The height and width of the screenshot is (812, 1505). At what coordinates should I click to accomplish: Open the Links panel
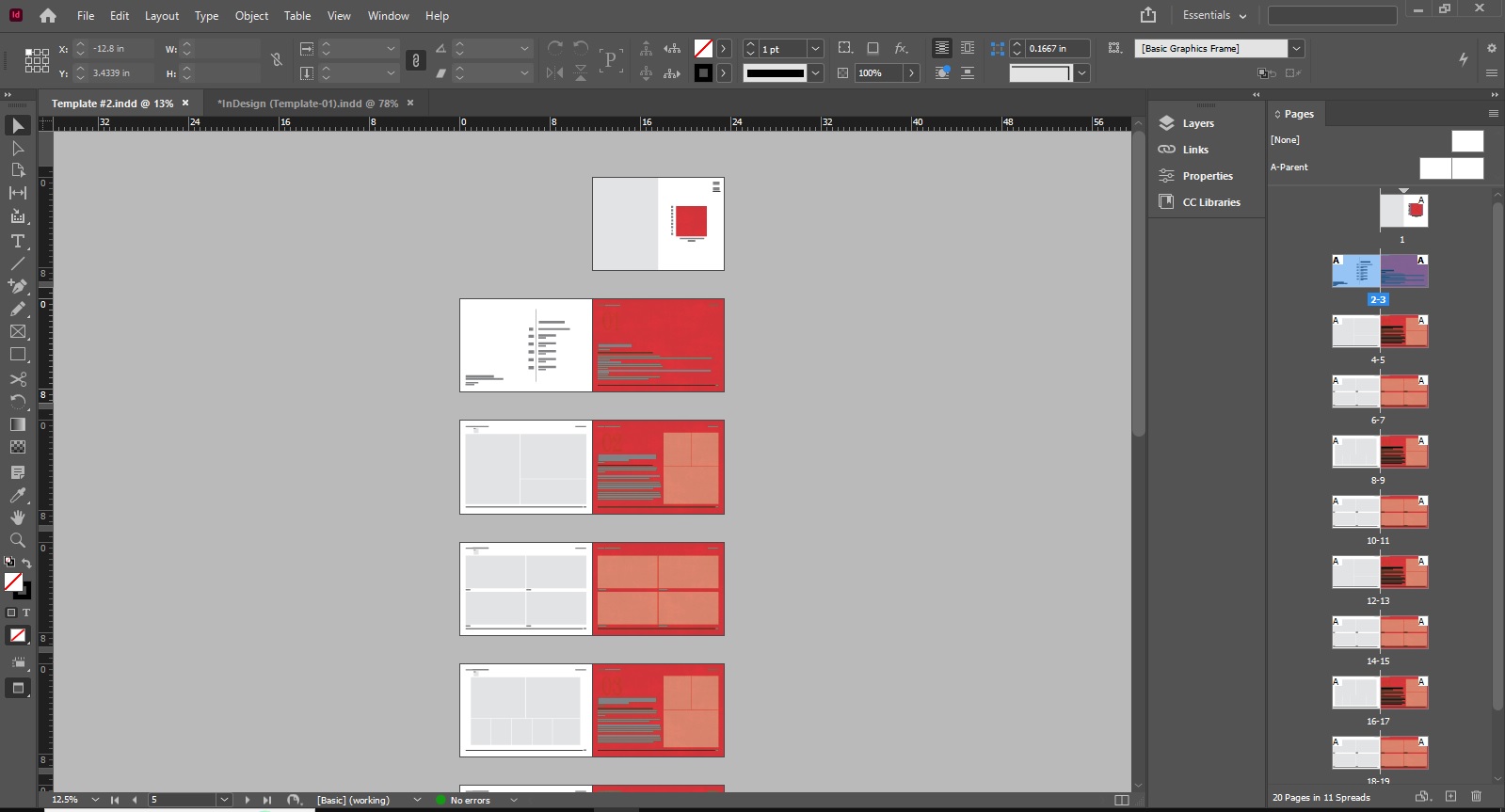[1195, 150]
